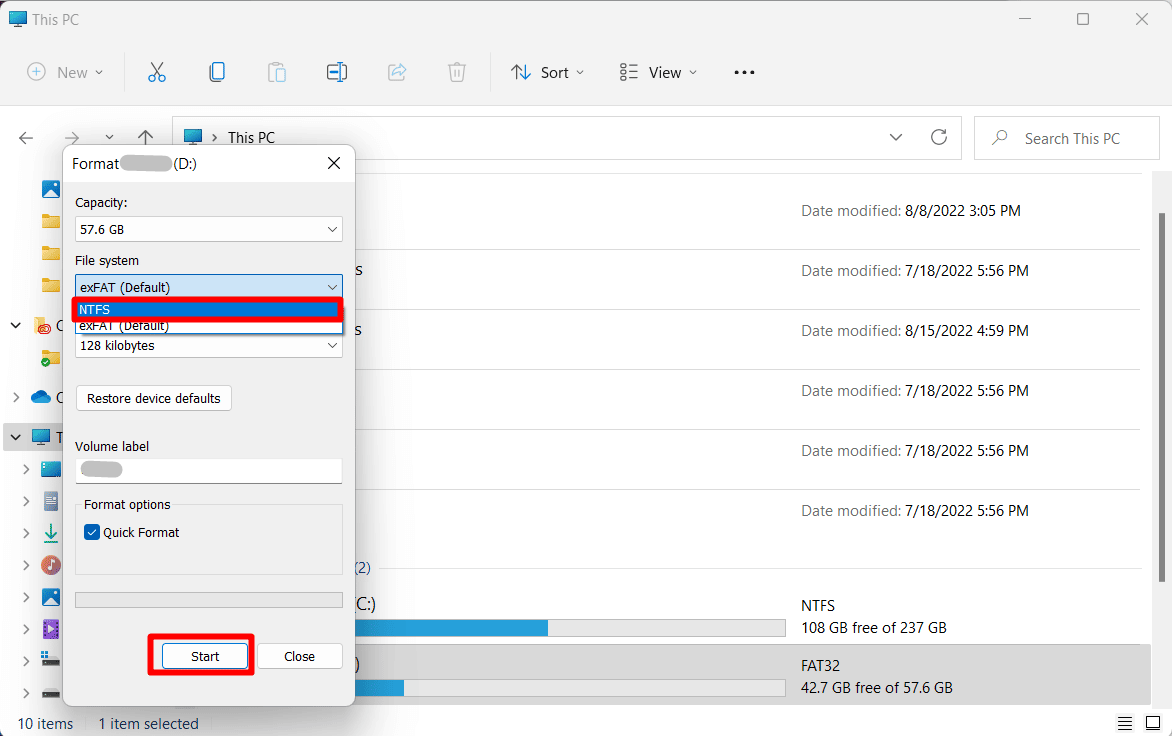Click the Cut scissors icon in toolbar
1172x736 pixels.
(x=156, y=72)
